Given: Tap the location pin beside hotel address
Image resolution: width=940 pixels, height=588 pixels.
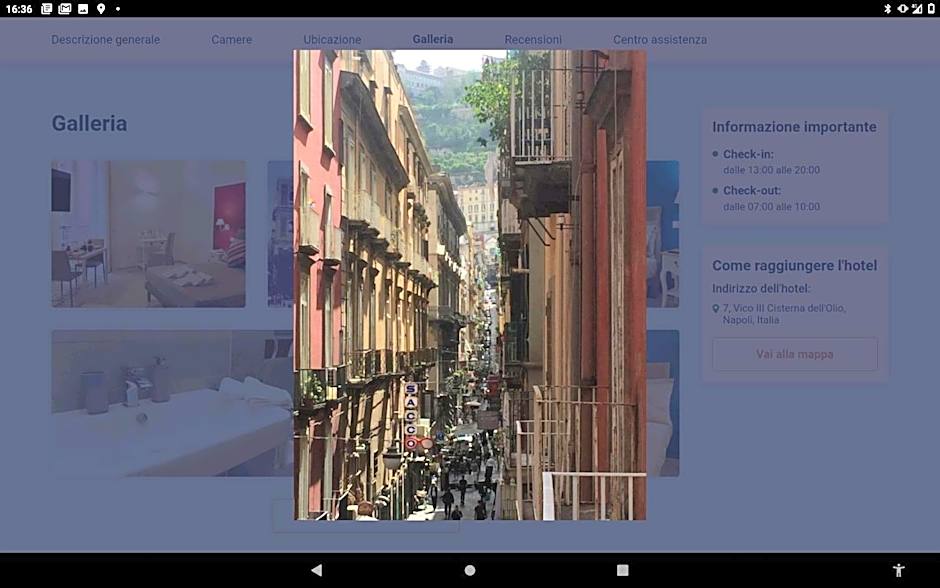Looking at the screenshot, I should (715, 309).
